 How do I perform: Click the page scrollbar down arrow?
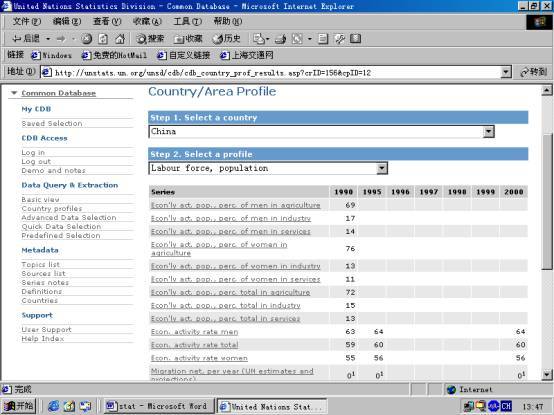547,374
